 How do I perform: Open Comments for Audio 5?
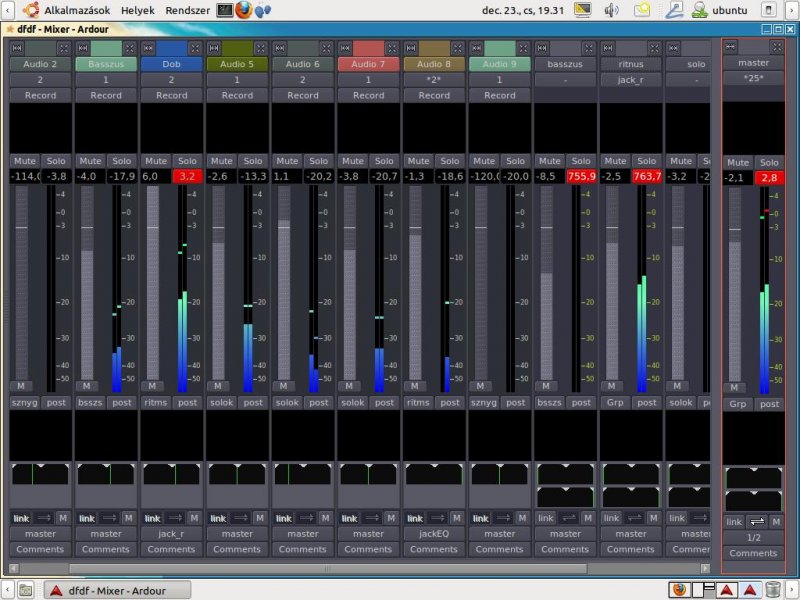pyautogui.click(x=237, y=549)
